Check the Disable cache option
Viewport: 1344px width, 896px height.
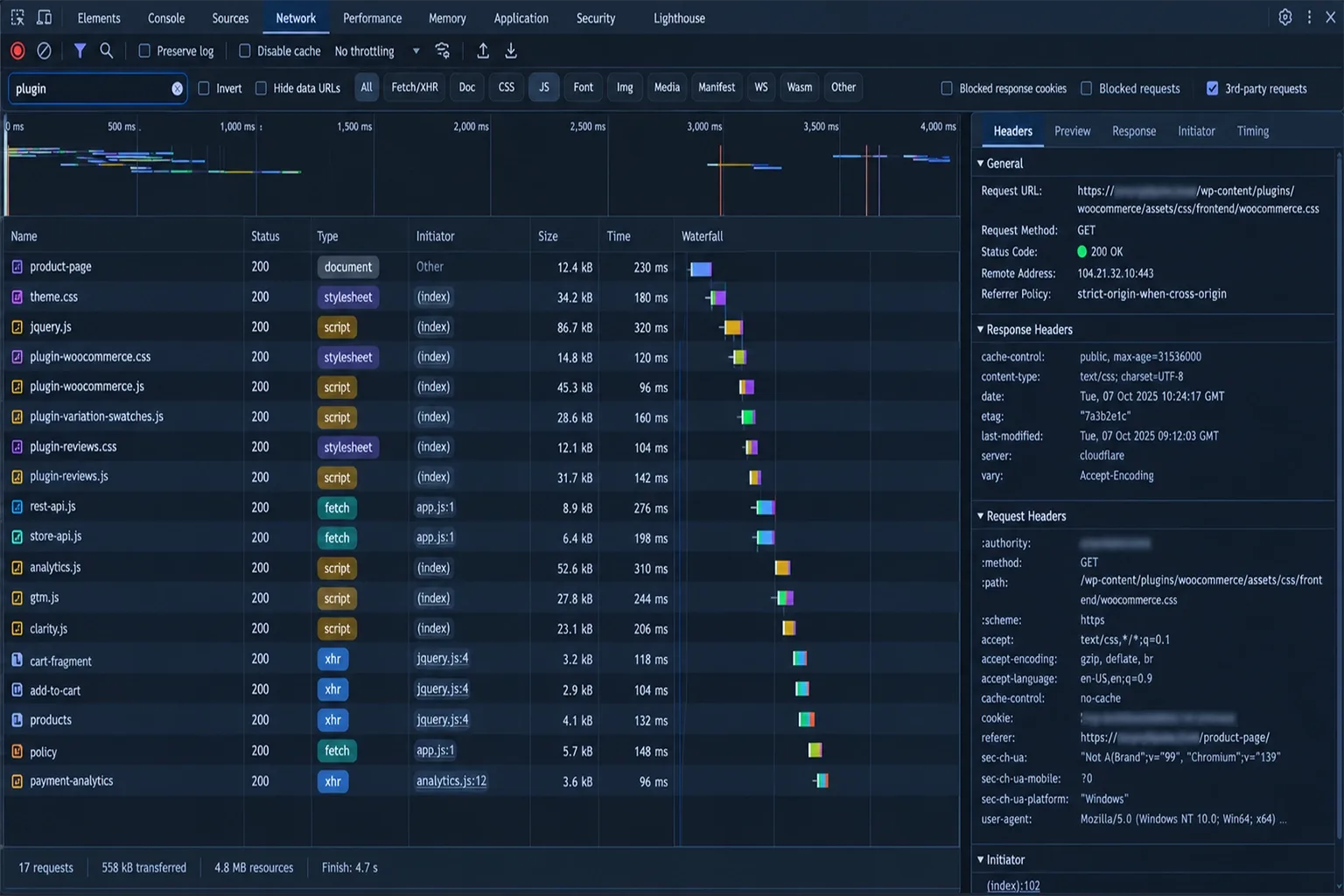[245, 51]
